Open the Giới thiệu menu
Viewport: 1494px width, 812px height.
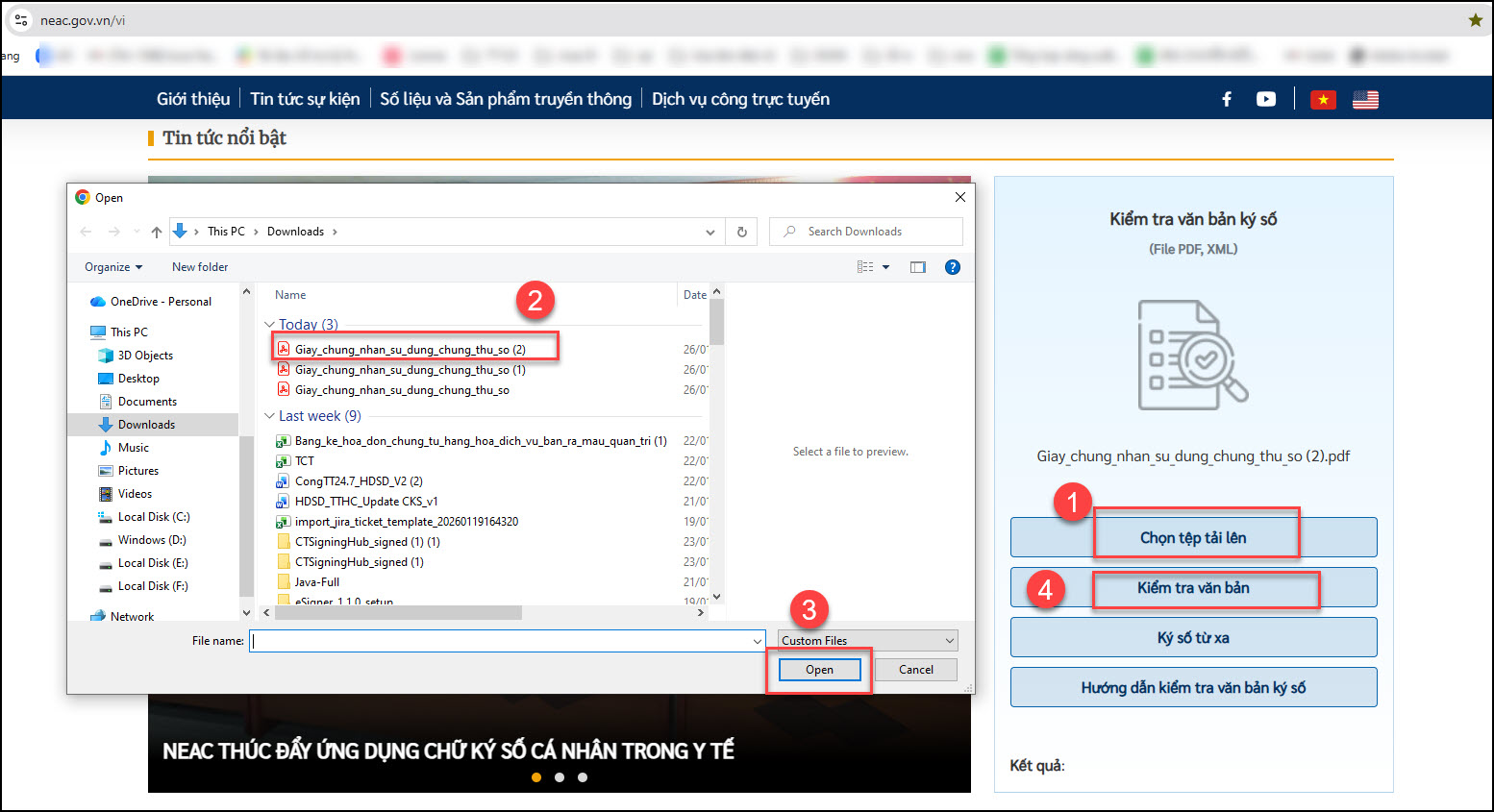pyautogui.click(x=193, y=99)
